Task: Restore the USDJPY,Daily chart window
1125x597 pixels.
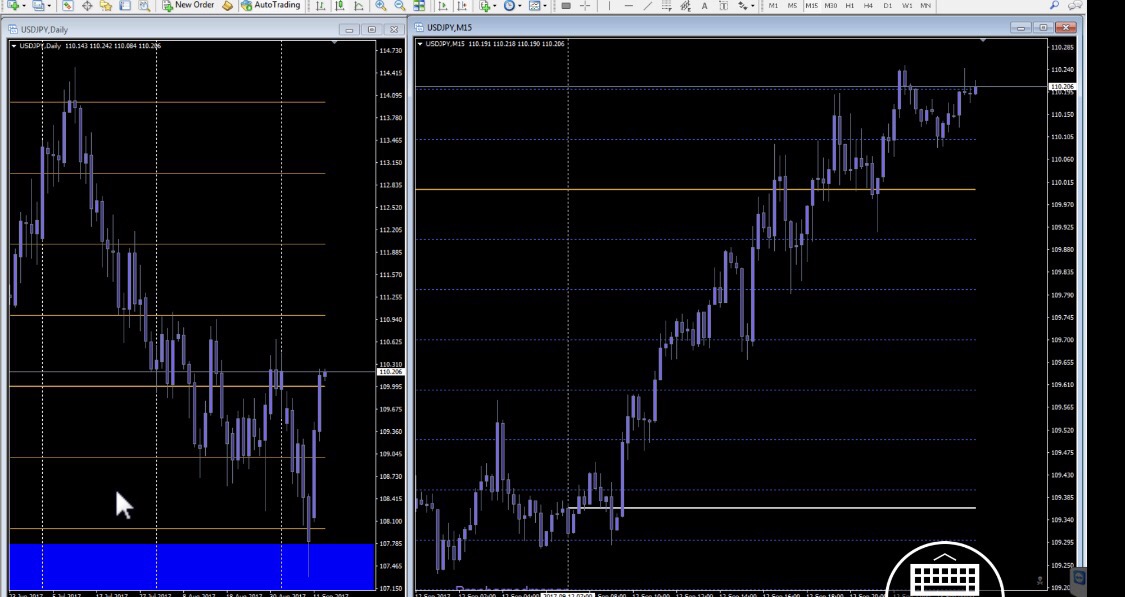Action: 372,29
